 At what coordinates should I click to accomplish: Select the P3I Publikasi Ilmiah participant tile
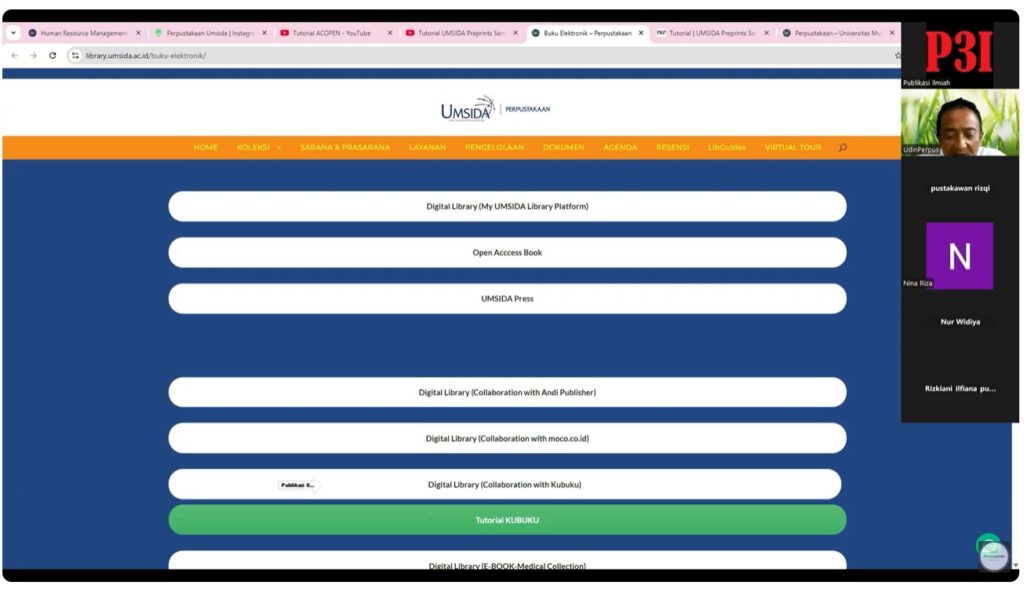[959, 56]
